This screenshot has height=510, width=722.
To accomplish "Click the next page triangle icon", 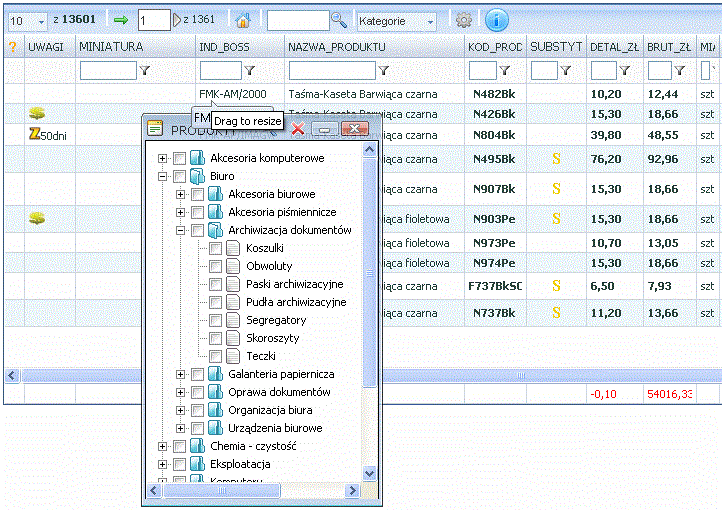I will [x=177, y=20].
